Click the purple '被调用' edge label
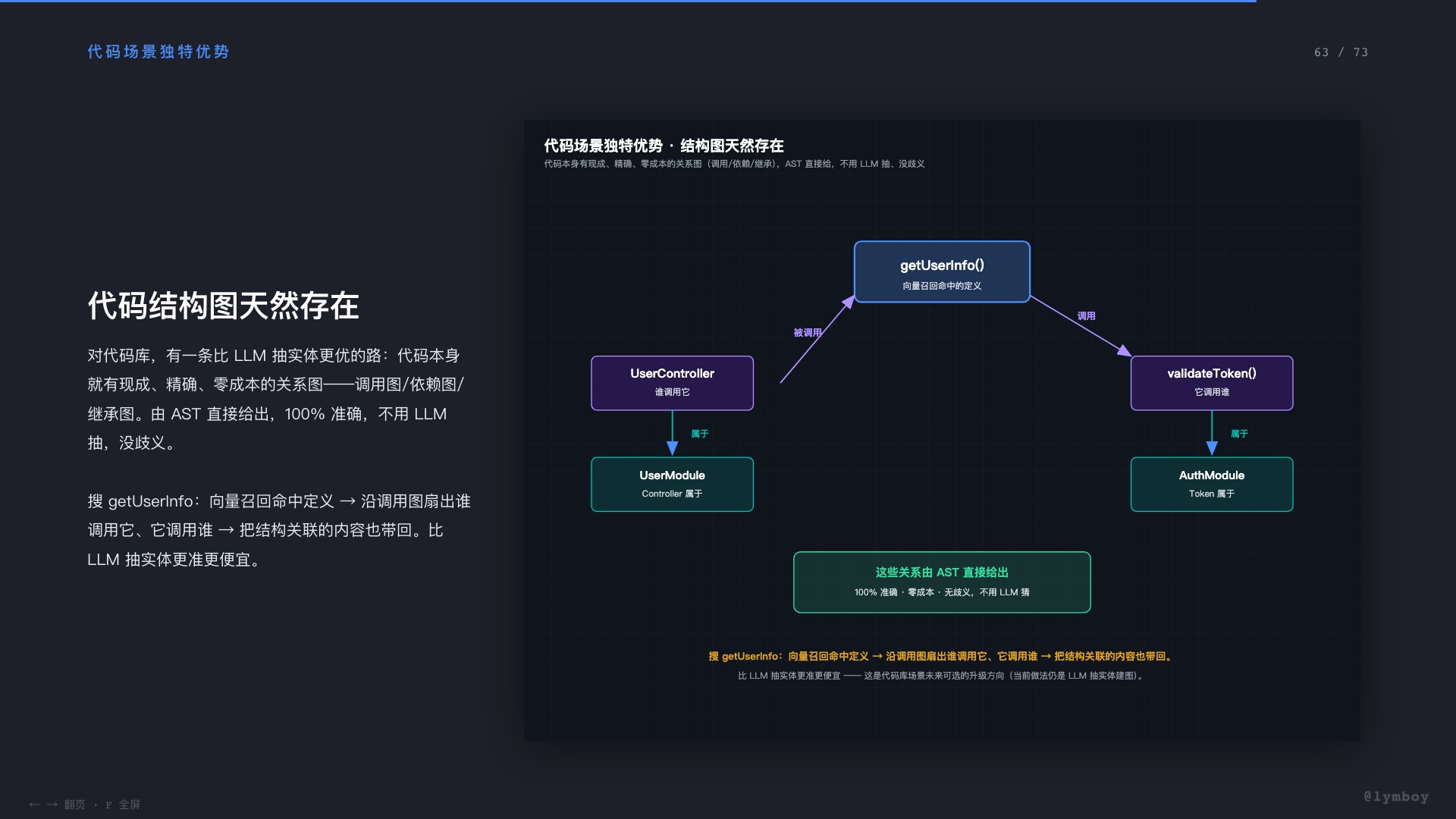 point(808,332)
